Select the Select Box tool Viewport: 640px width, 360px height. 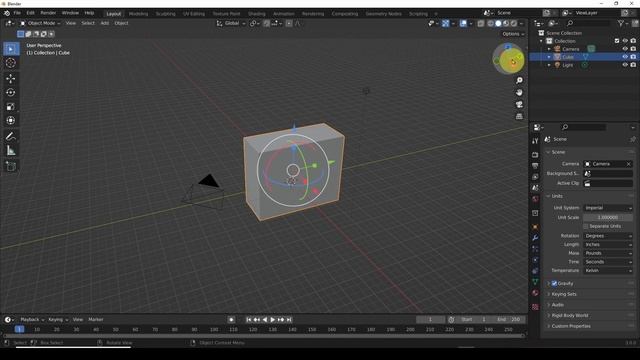point(11,49)
